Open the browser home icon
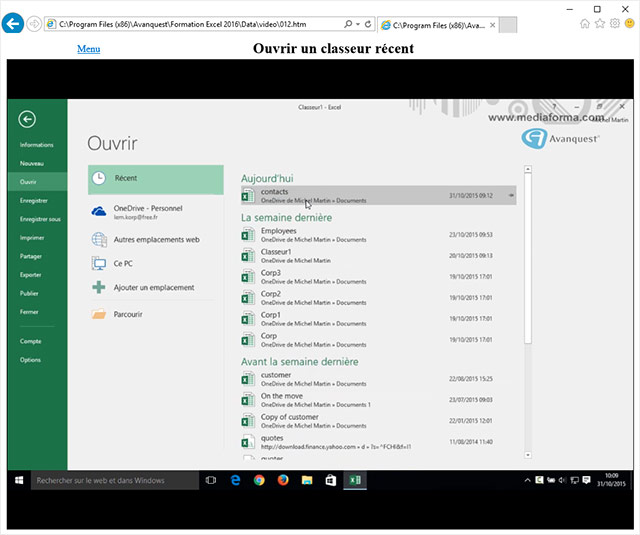640x535 pixels. click(584, 24)
